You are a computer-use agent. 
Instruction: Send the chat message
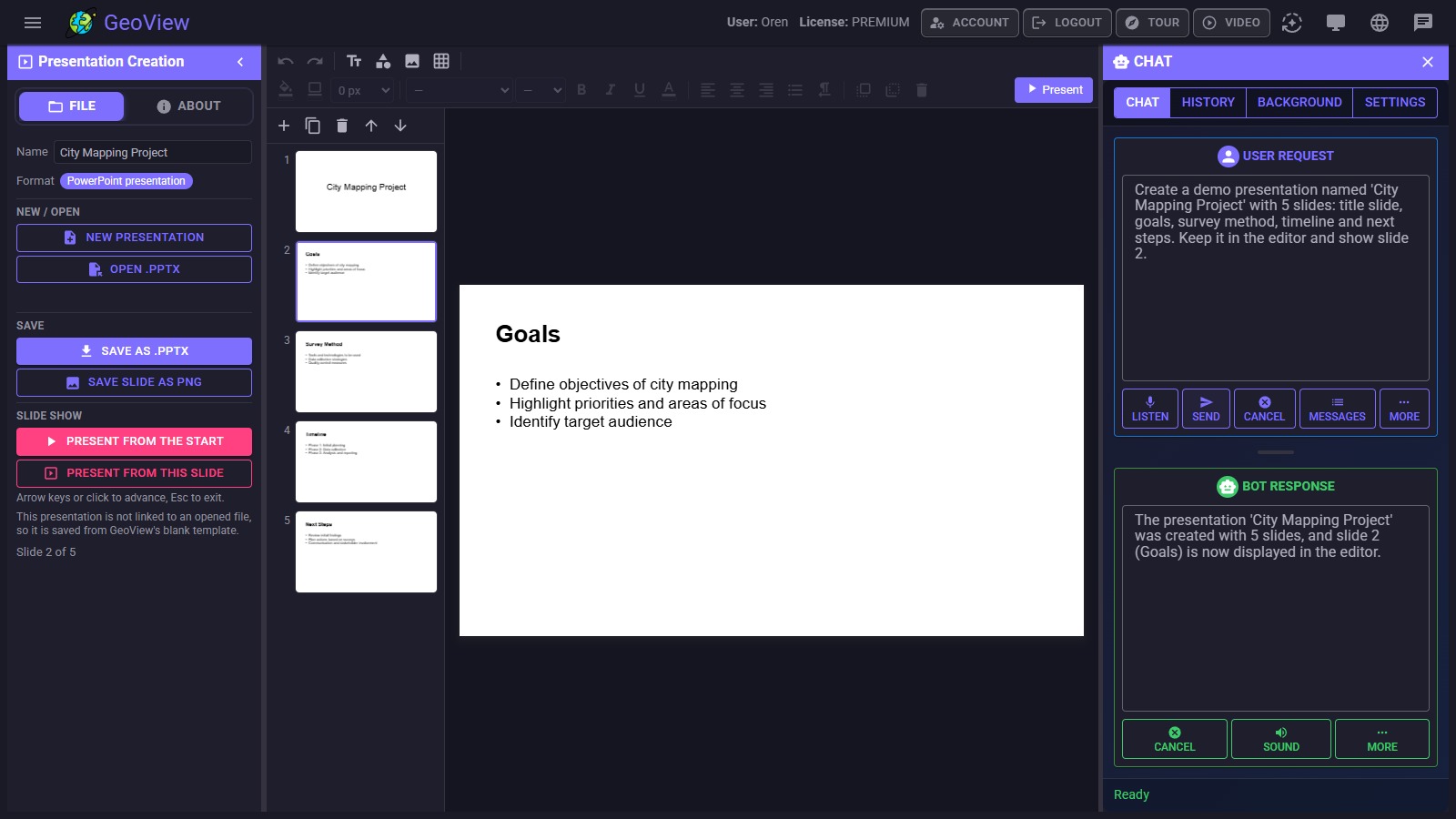tap(1206, 409)
